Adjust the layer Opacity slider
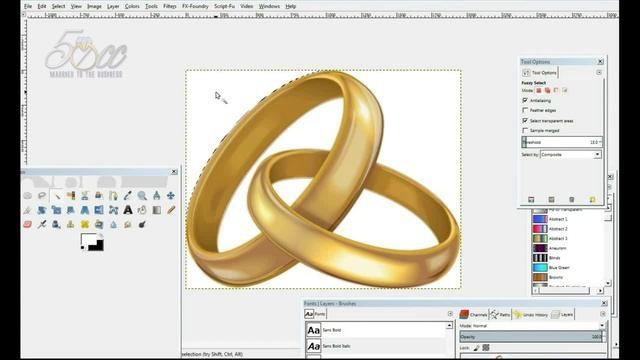 [x=533, y=337]
